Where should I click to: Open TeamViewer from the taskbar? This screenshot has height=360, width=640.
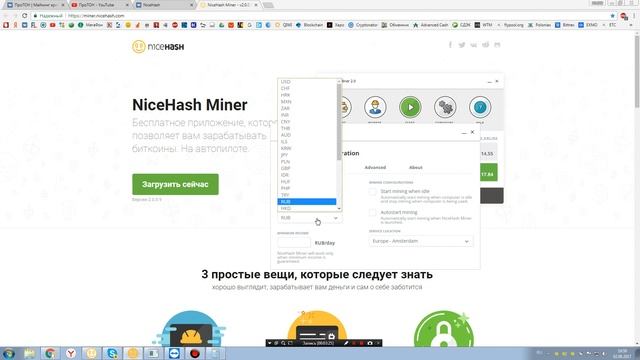(174, 353)
